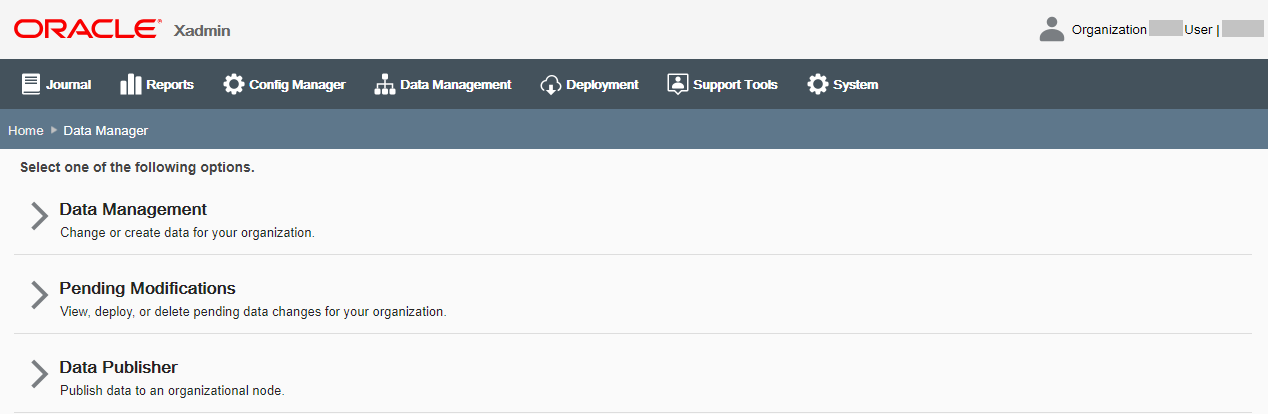The image size is (1268, 414).
Task: Click the Support Tools person icon
Action: tap(678, 84)
